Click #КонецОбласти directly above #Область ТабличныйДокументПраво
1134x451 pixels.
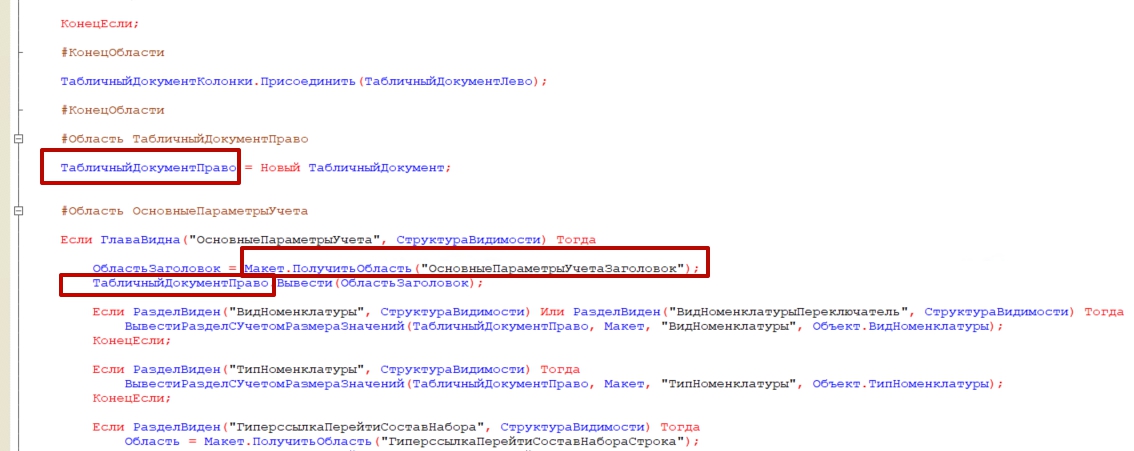point(112,110)
